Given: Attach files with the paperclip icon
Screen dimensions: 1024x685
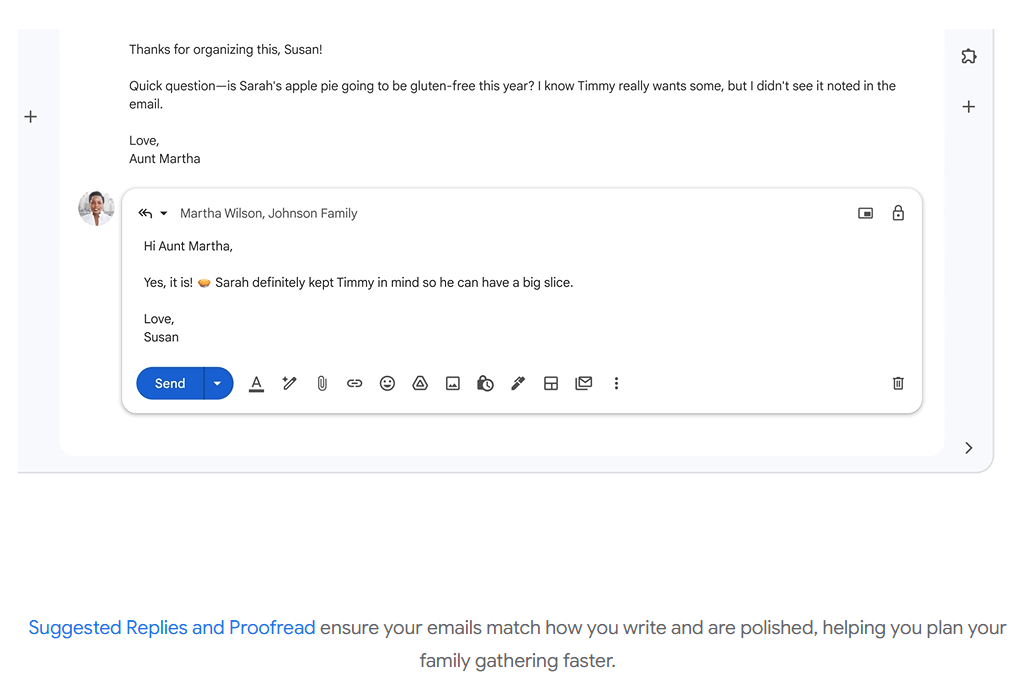Looking at the screenshot, I should tap(322, 383).
